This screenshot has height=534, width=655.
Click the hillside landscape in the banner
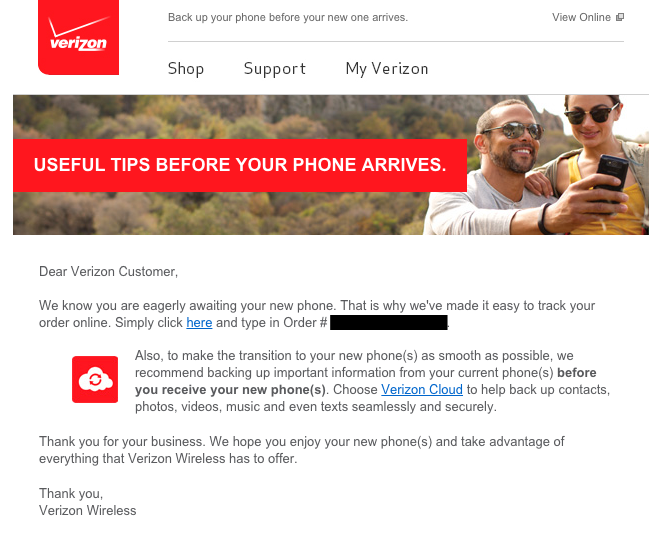coord(217,117)
